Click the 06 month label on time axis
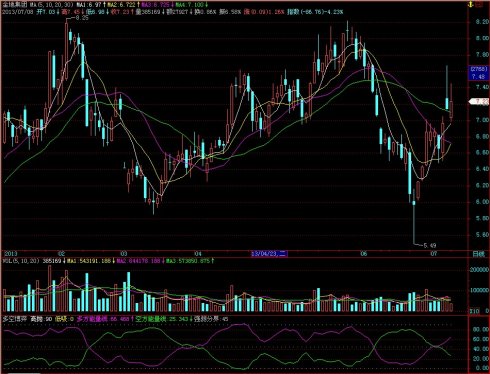 click(x=363, y=254)
